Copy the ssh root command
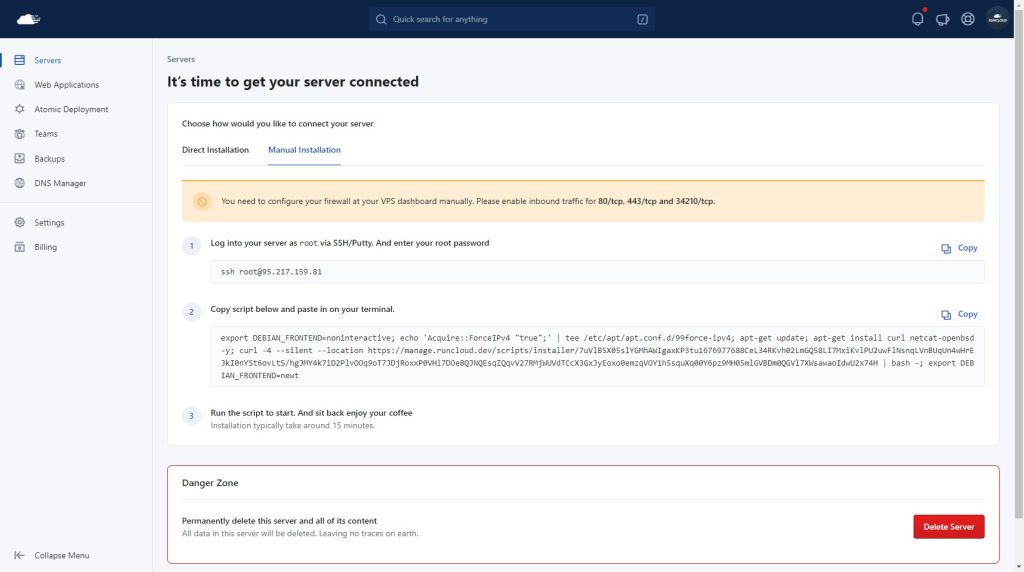The image size is (1024, 572). [x=959, y=248]
